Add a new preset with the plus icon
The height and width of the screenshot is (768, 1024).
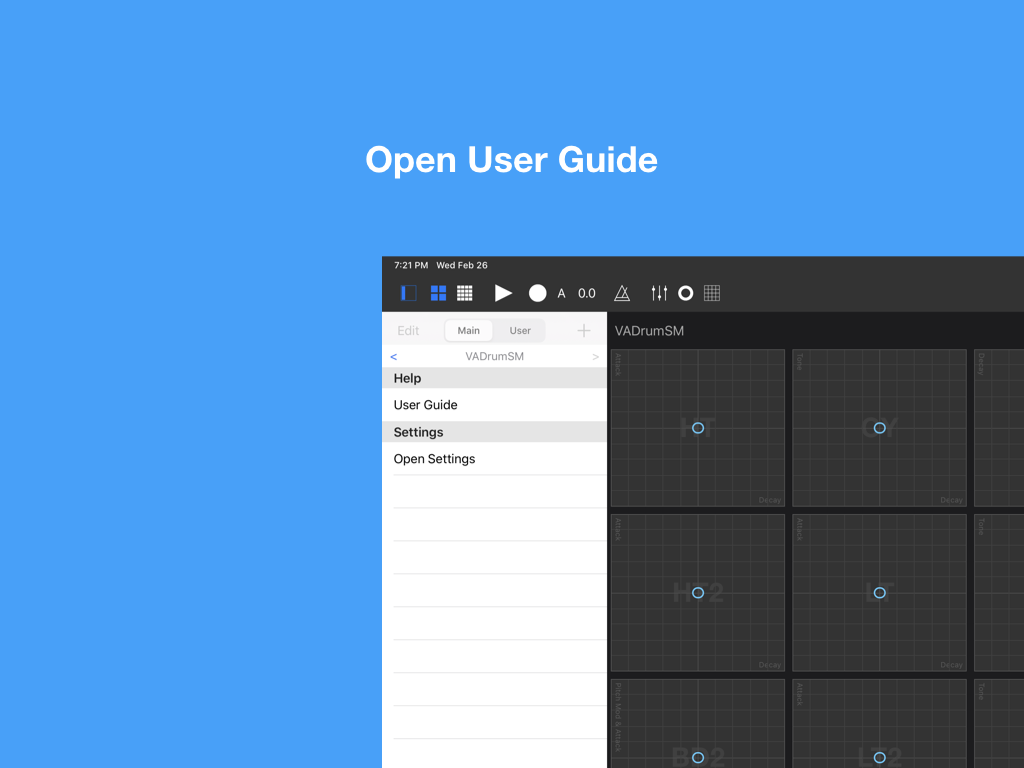[x=584, y=331]
